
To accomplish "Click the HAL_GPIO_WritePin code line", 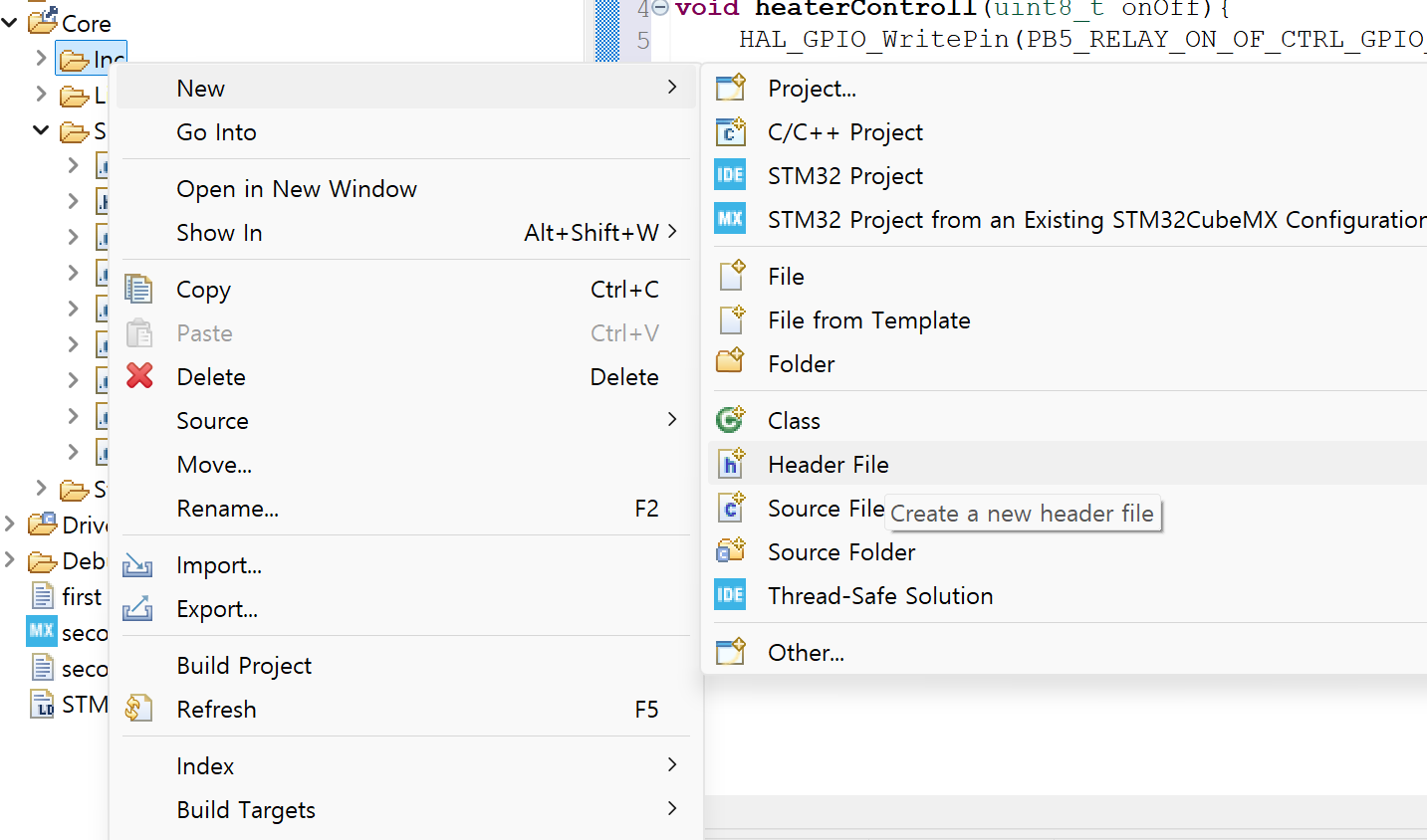I will point(1082,39).
